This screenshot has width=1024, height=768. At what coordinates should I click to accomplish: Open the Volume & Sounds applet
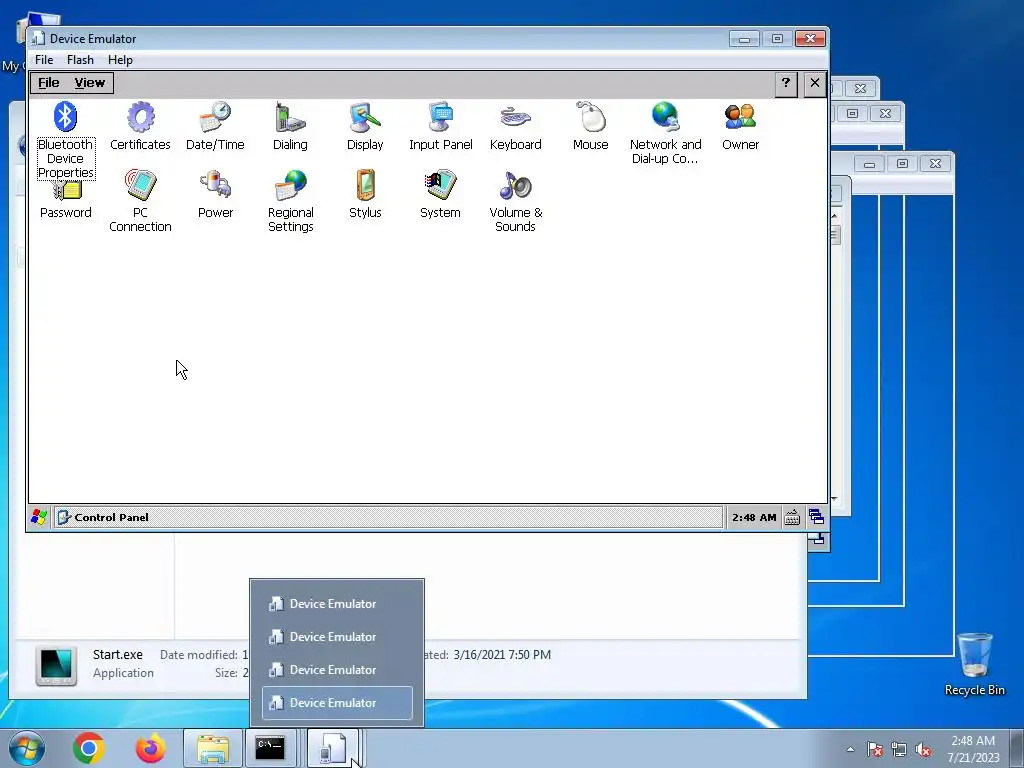(515, 201)
